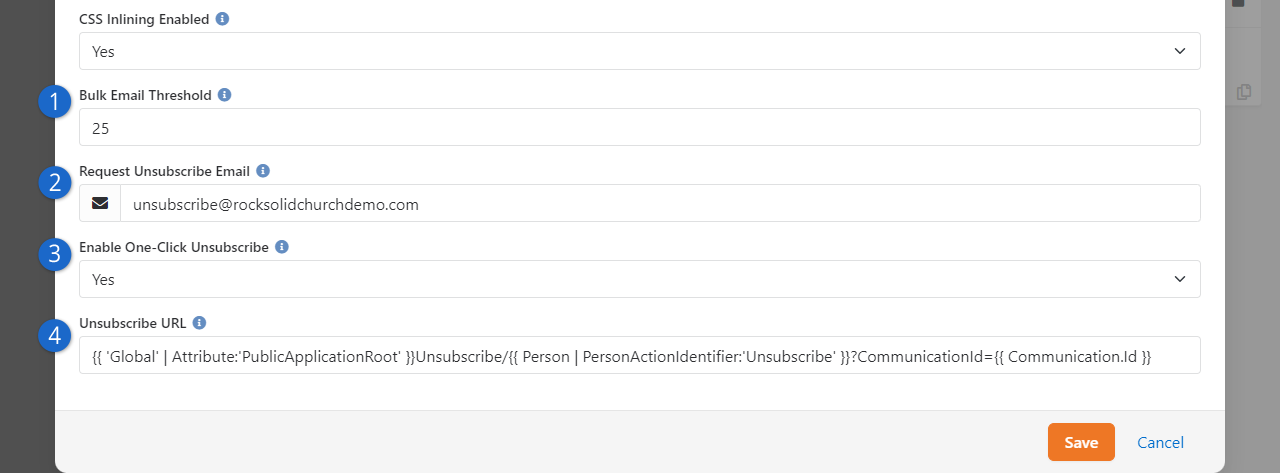Select the blue number 3 callout badge
Image resolution: width=1280 pixels, height=473 pixels.
(55, 254)
